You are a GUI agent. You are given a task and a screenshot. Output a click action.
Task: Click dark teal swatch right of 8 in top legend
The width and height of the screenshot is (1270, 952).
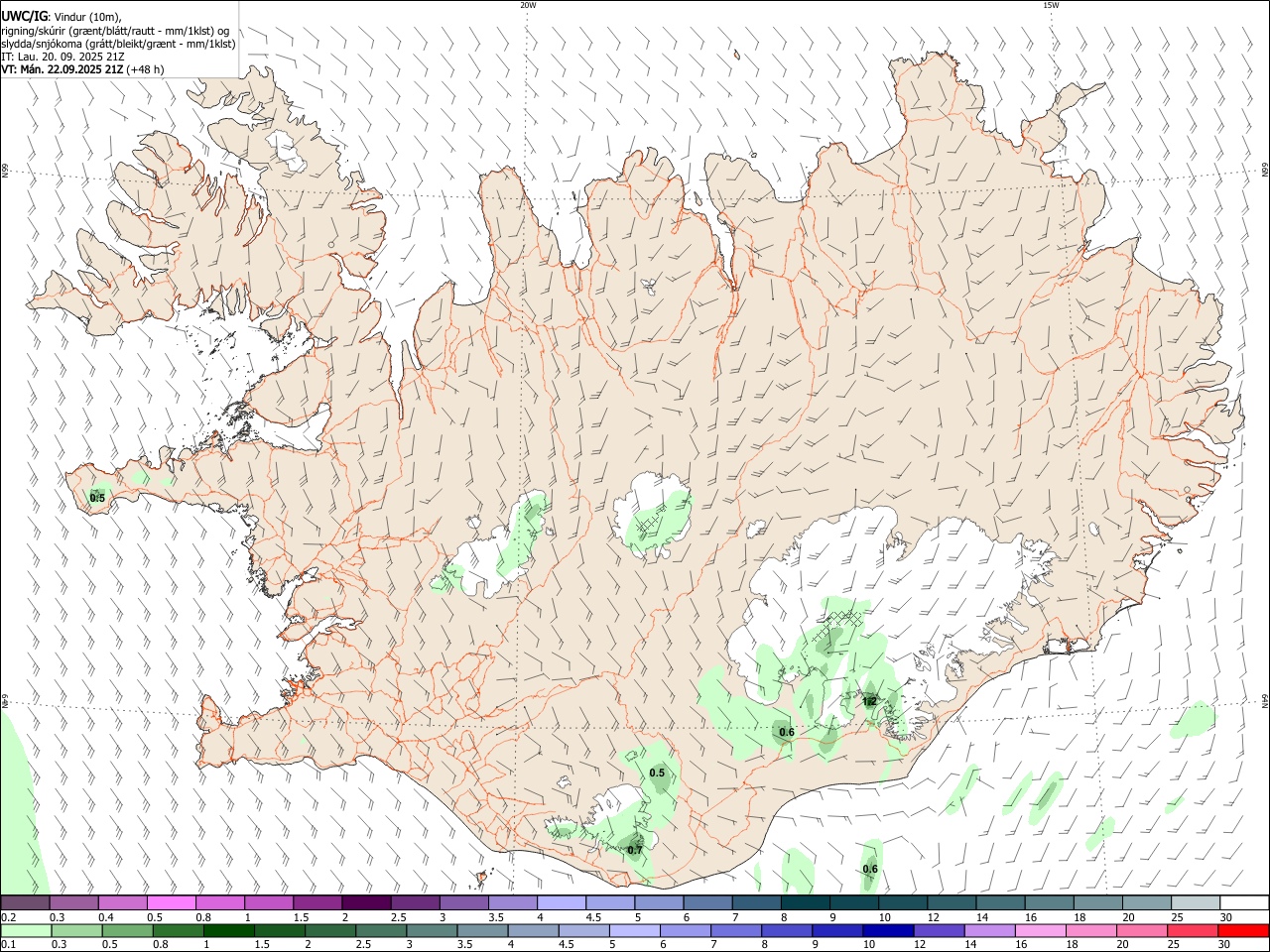click(x=805, y=902)
